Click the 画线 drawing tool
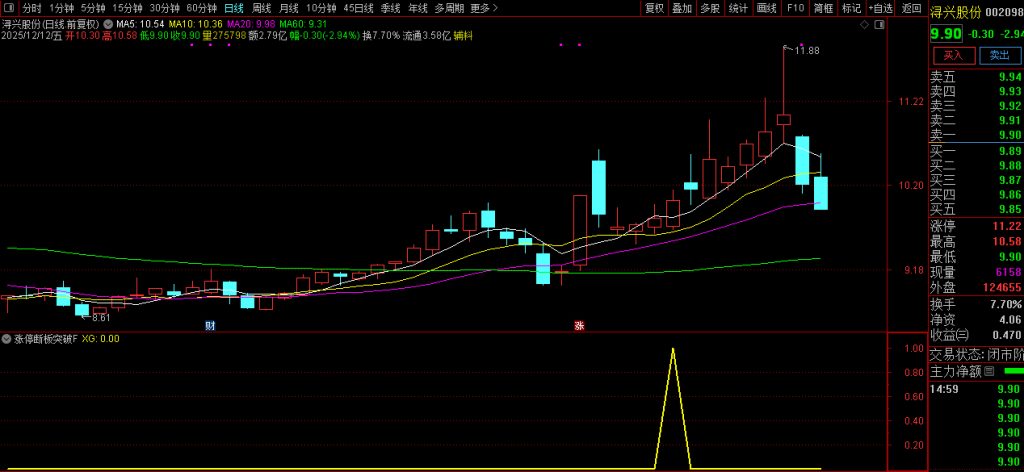The image size is (1024, 472). (x=766, y=7)
